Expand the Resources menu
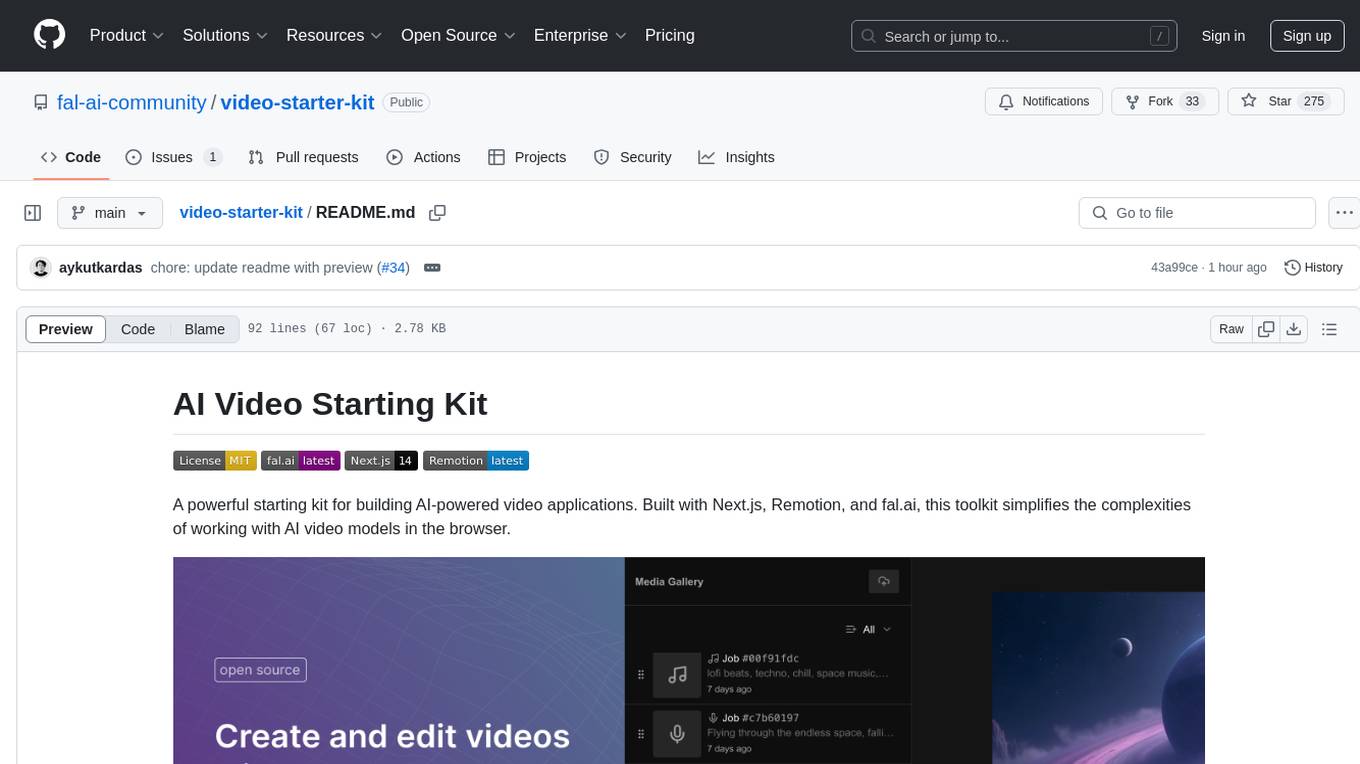 click(334, 35)
